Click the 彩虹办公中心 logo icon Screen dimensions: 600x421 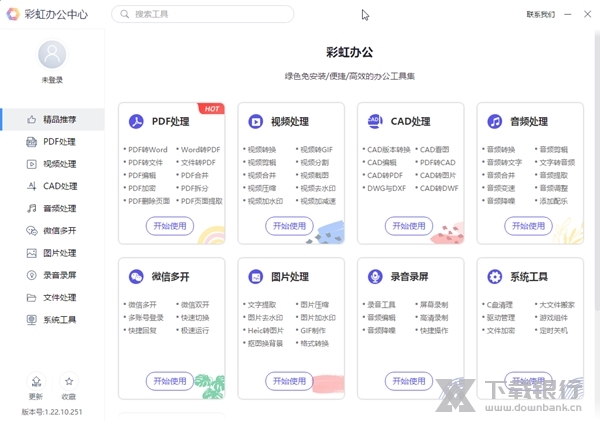click(x=13, y=14)
